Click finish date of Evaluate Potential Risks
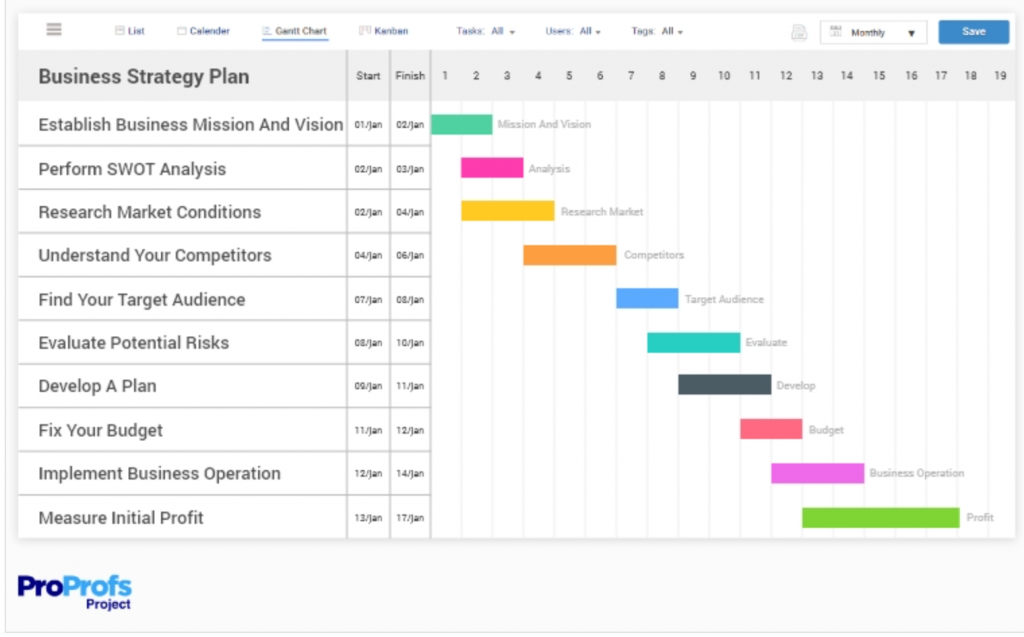 click(410, 342)
